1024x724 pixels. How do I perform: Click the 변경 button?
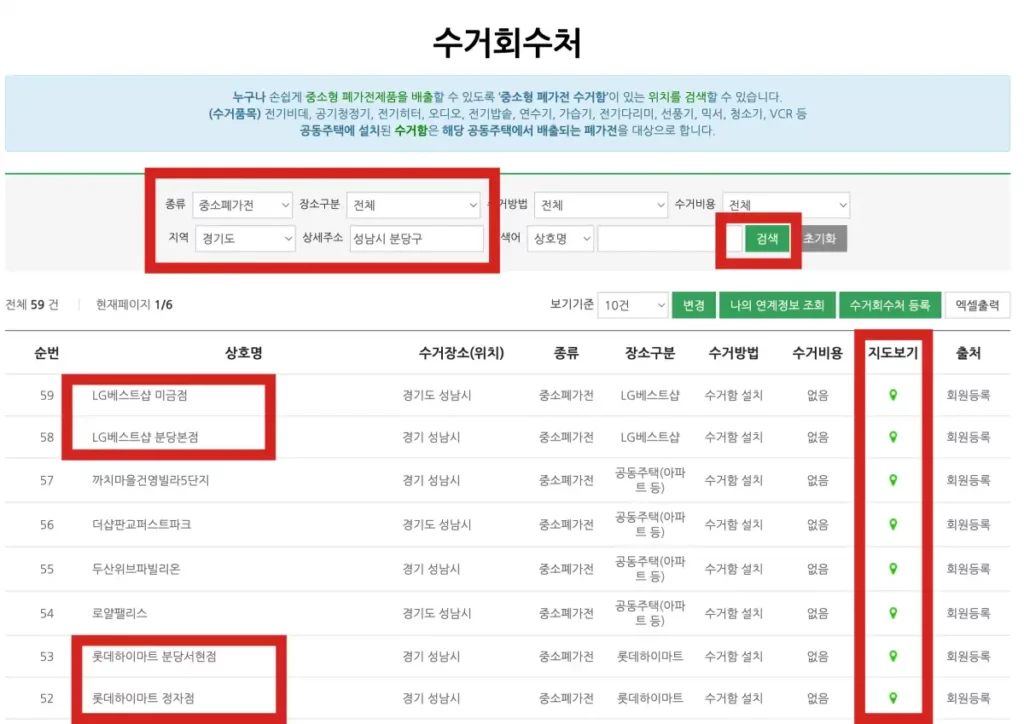[694, 305]
